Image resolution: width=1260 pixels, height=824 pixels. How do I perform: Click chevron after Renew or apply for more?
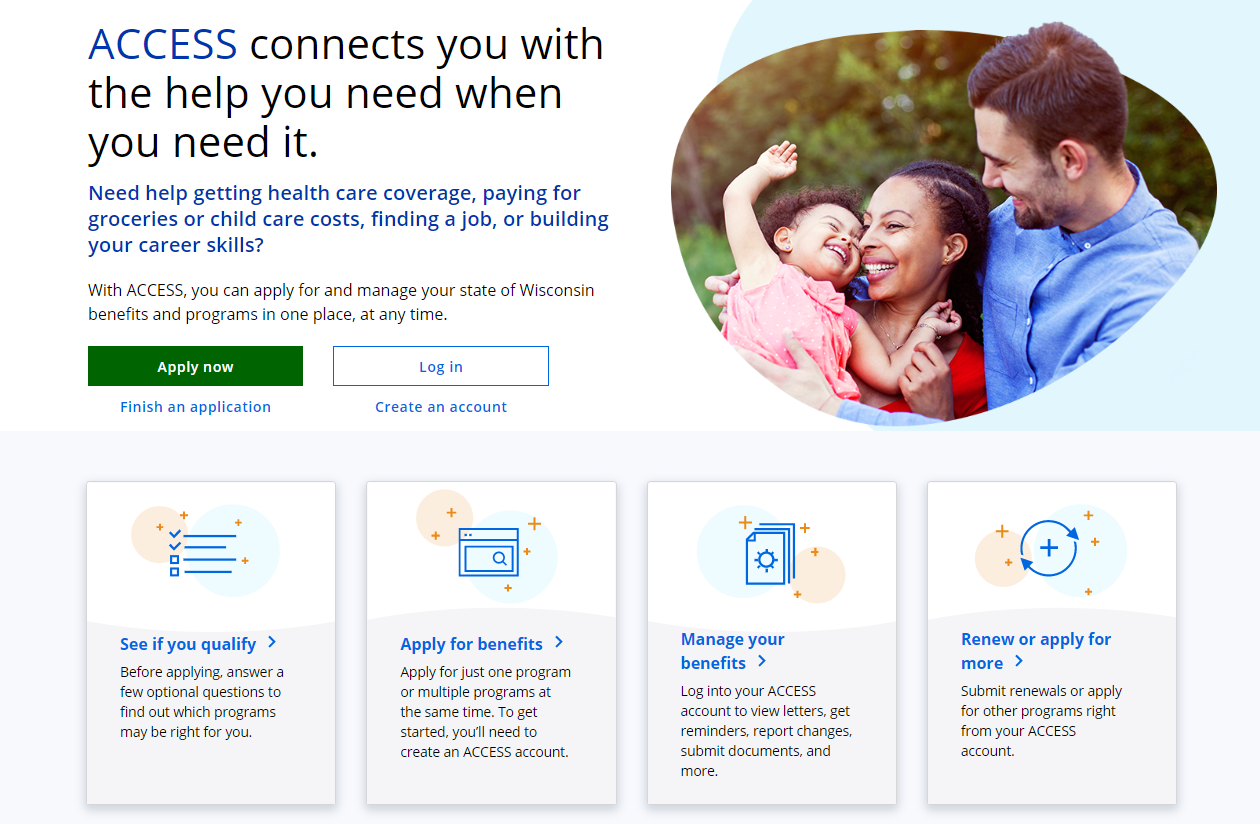click(x=1019, y=662)
